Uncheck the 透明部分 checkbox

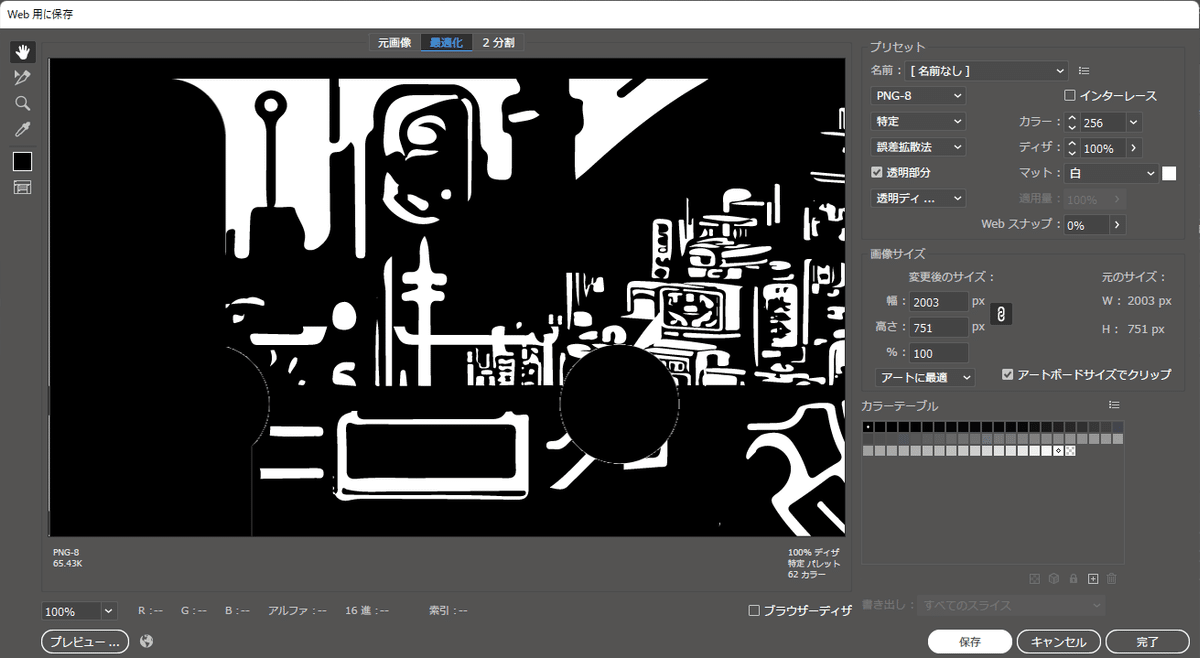coord(877,172)
